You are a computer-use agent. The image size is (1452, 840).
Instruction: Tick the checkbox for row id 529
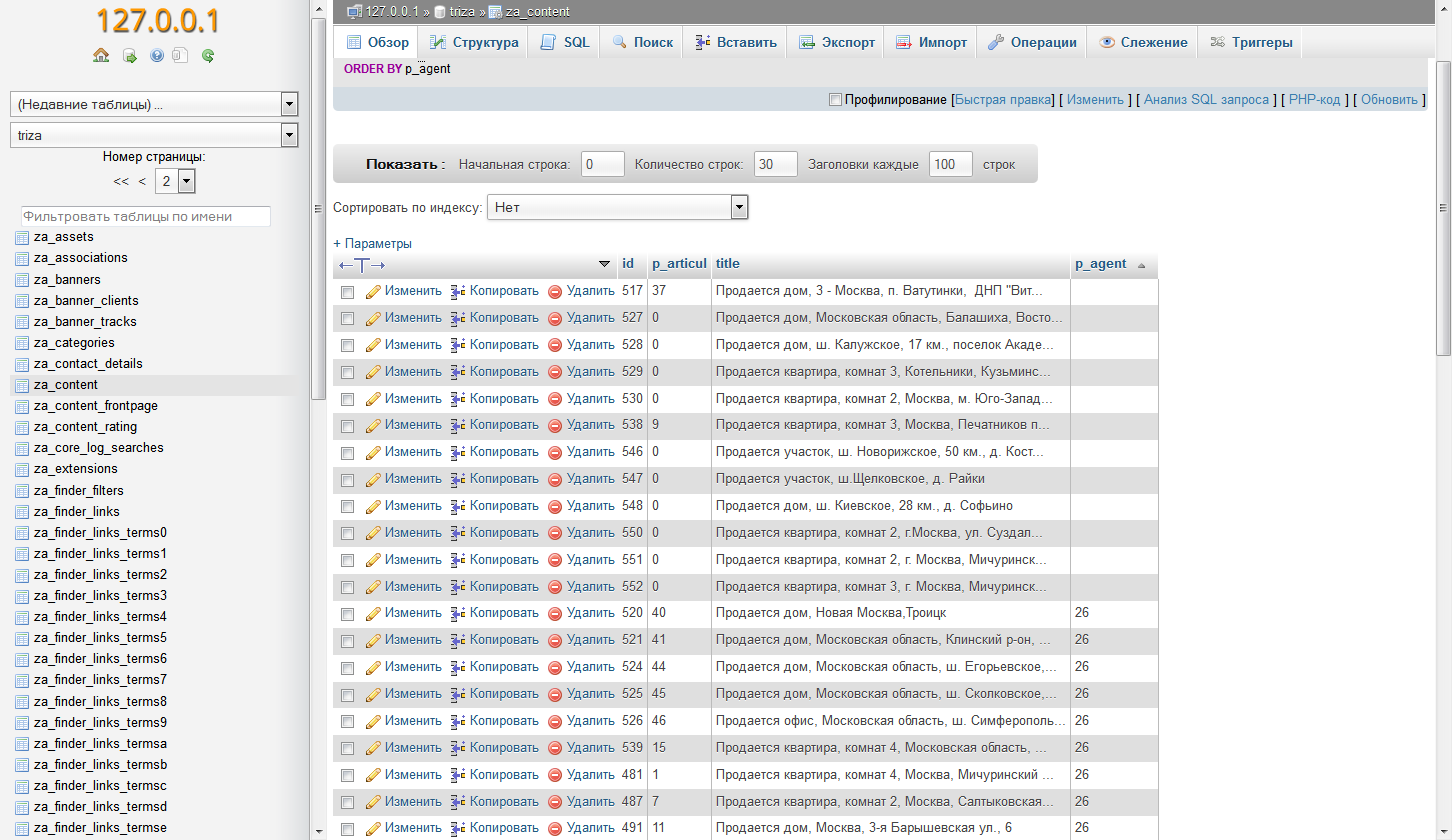tap(347, 372)
